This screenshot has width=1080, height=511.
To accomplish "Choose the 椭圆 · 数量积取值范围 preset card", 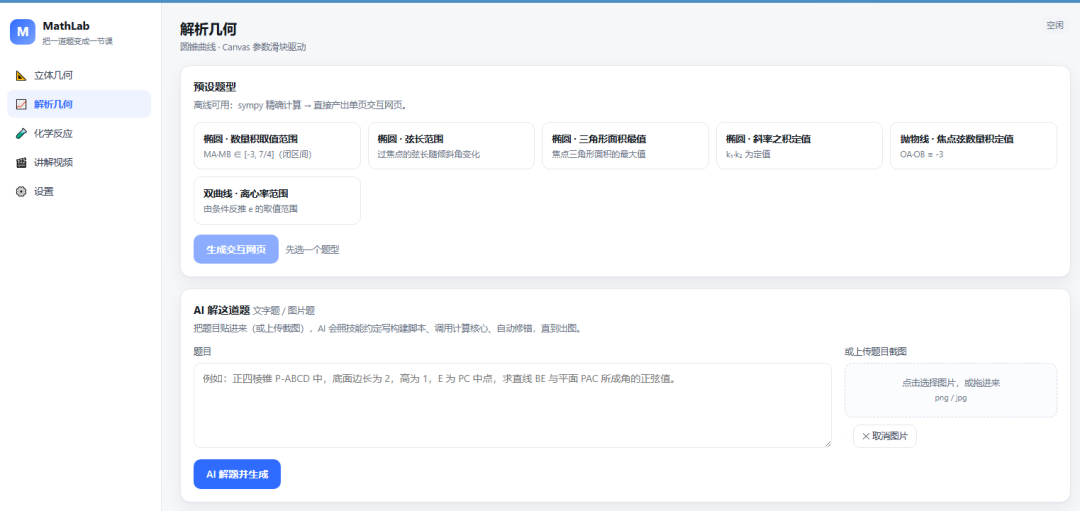I will tap(277, 146).
